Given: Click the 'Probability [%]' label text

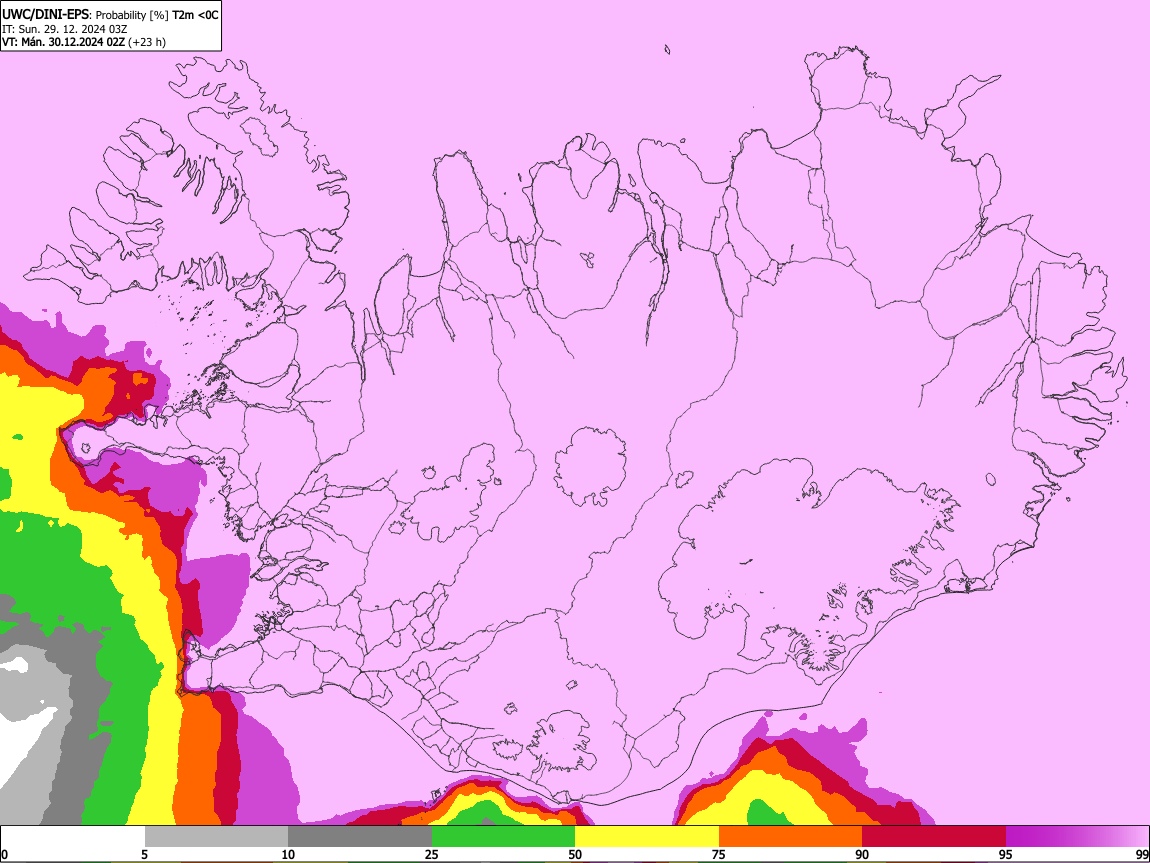Looking at the screenshot, I should coord(132,15).
